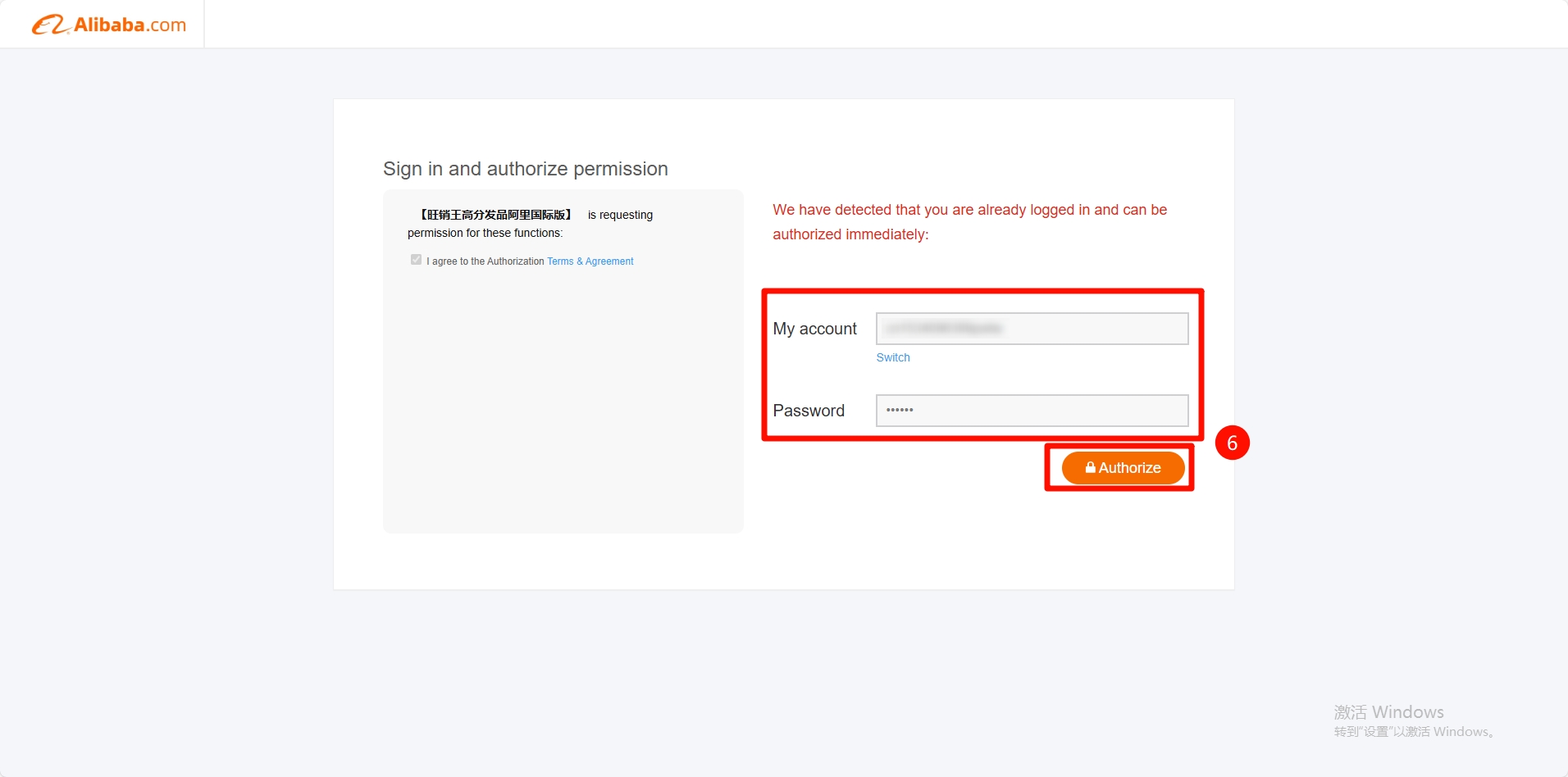The height and width of the screenshot is (777, 1568).
Task: Click the "I agree to the Authorization" label
Action: pyautogui.click(x=485, y=261)
